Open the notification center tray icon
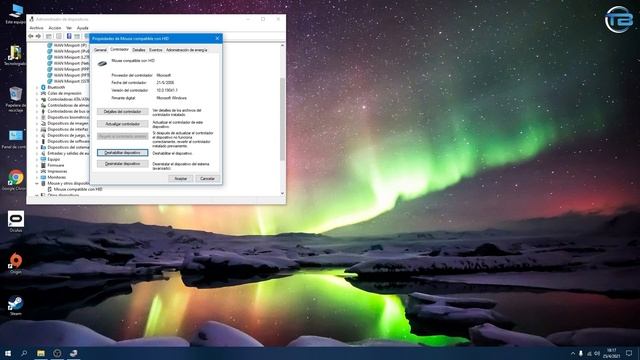This screenshot has height=360, width=640. [x=629, y=353]
